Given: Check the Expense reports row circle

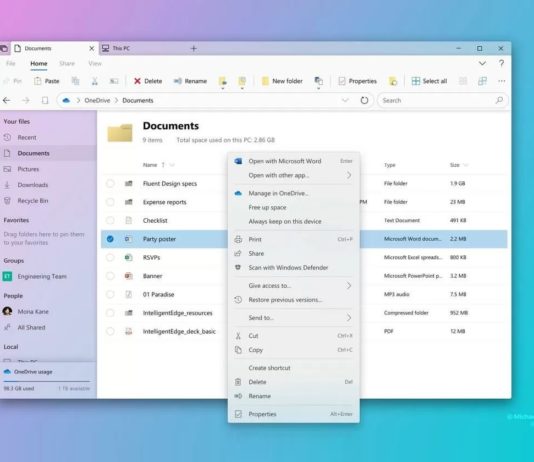Looking at the screenshot, I should click(110, 202).
